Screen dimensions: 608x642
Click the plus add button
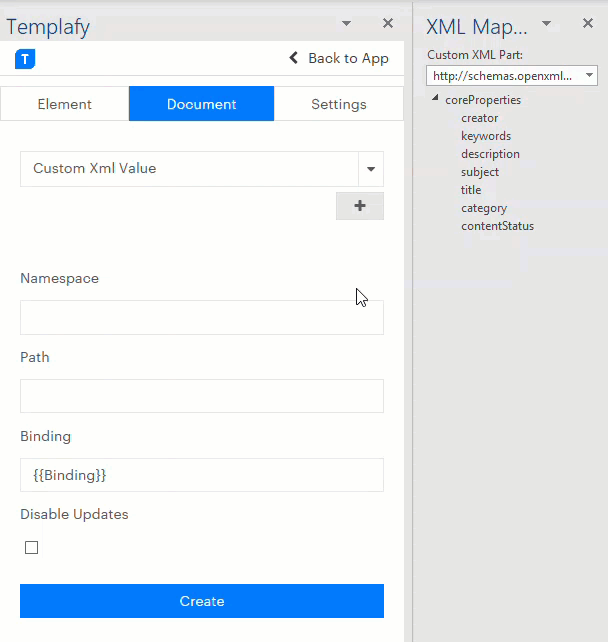pos(360,206)
